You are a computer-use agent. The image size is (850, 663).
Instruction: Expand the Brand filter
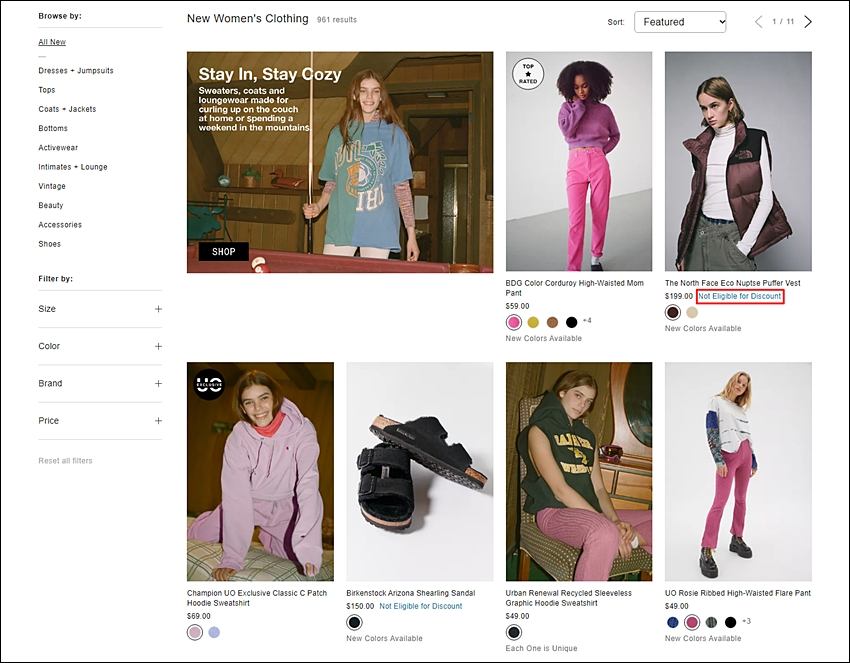[100, 384]
